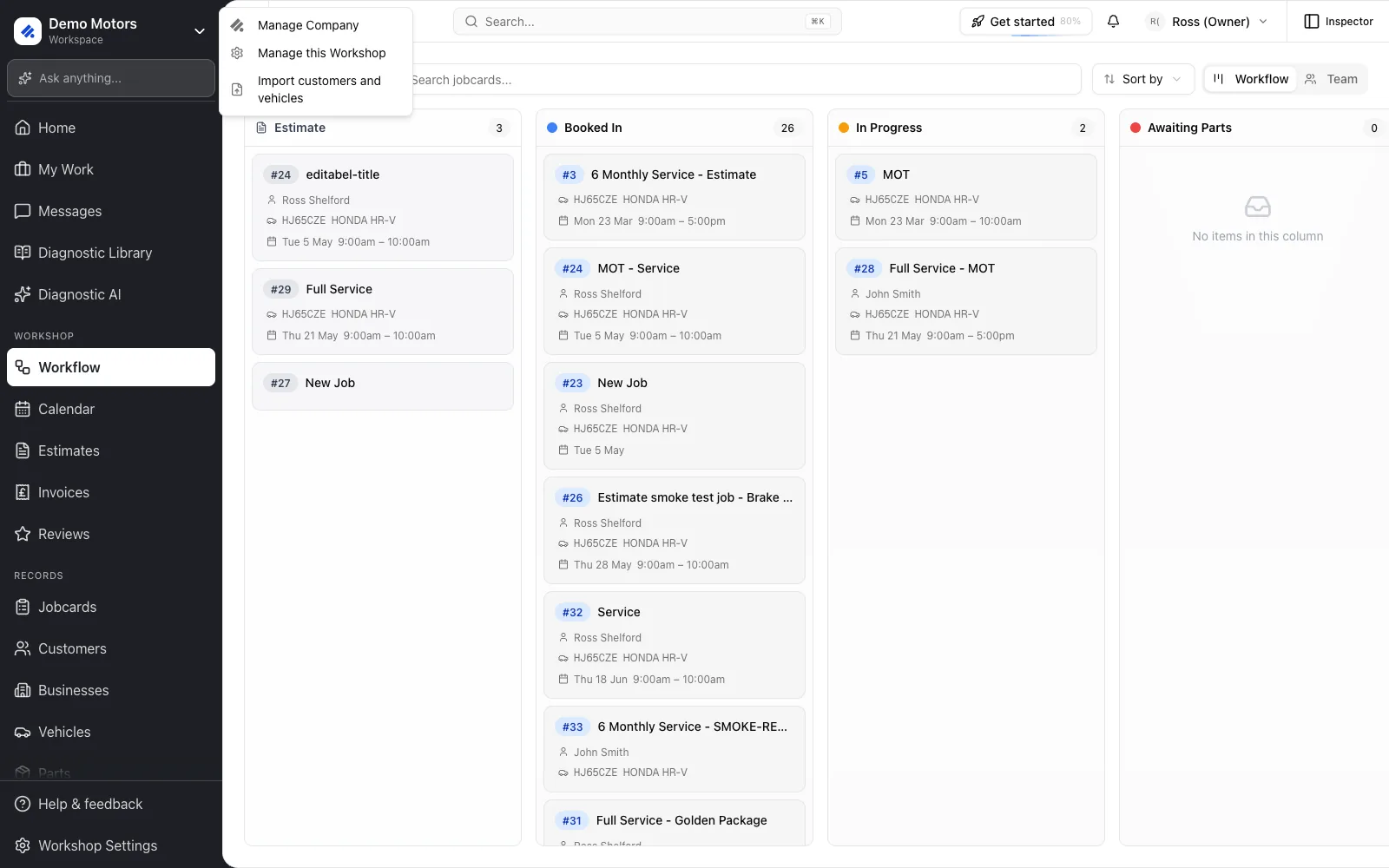Image resolution: width=1389 pixels, height=868 pixels.
Task: Open jobcard #32 Service
Action: click(x=675, y=645)
